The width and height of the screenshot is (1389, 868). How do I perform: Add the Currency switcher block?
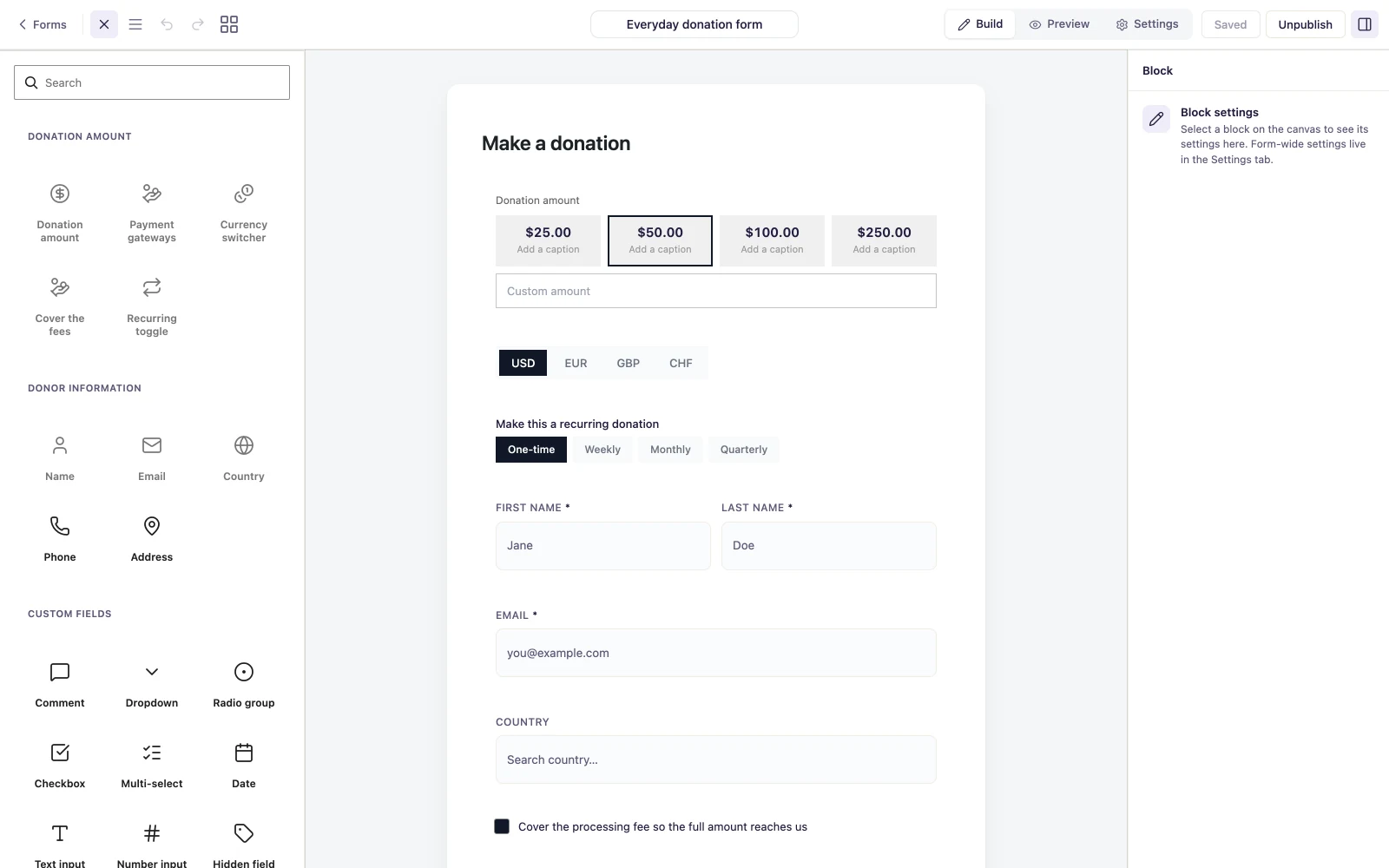(x=244, y=213)
